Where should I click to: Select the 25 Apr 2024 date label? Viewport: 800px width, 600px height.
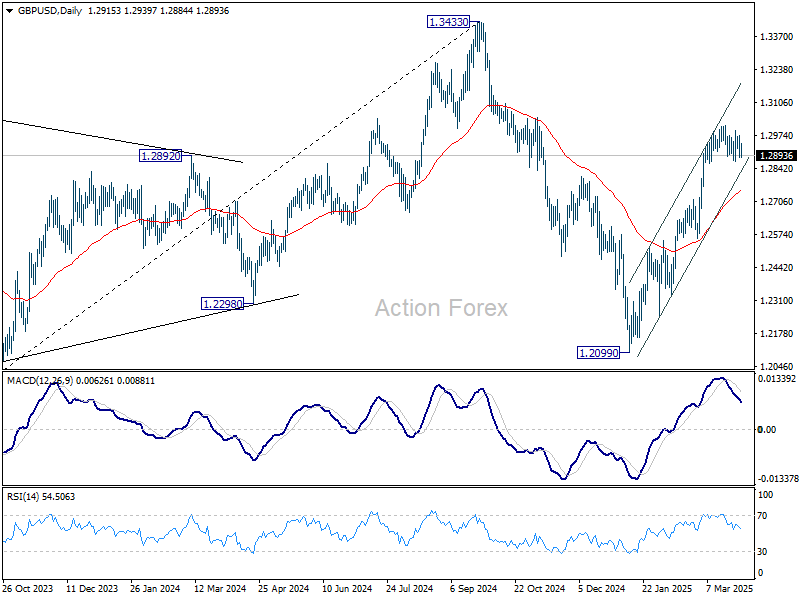[284, 589]
